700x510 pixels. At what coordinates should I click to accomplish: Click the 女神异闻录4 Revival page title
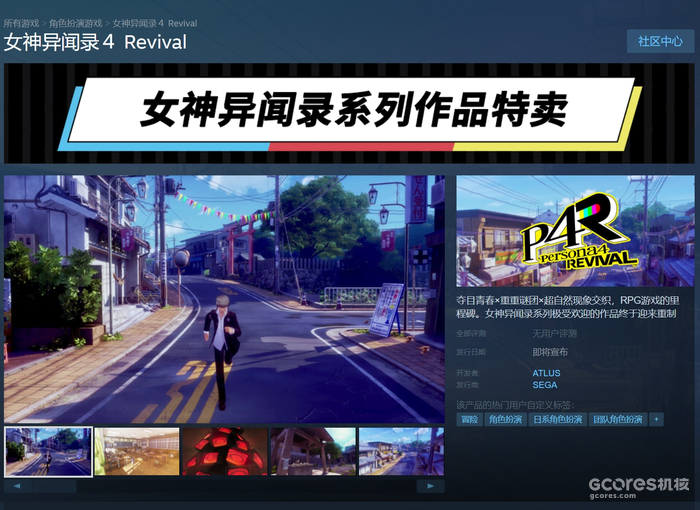pyautogui.click(x=95, y=42)
